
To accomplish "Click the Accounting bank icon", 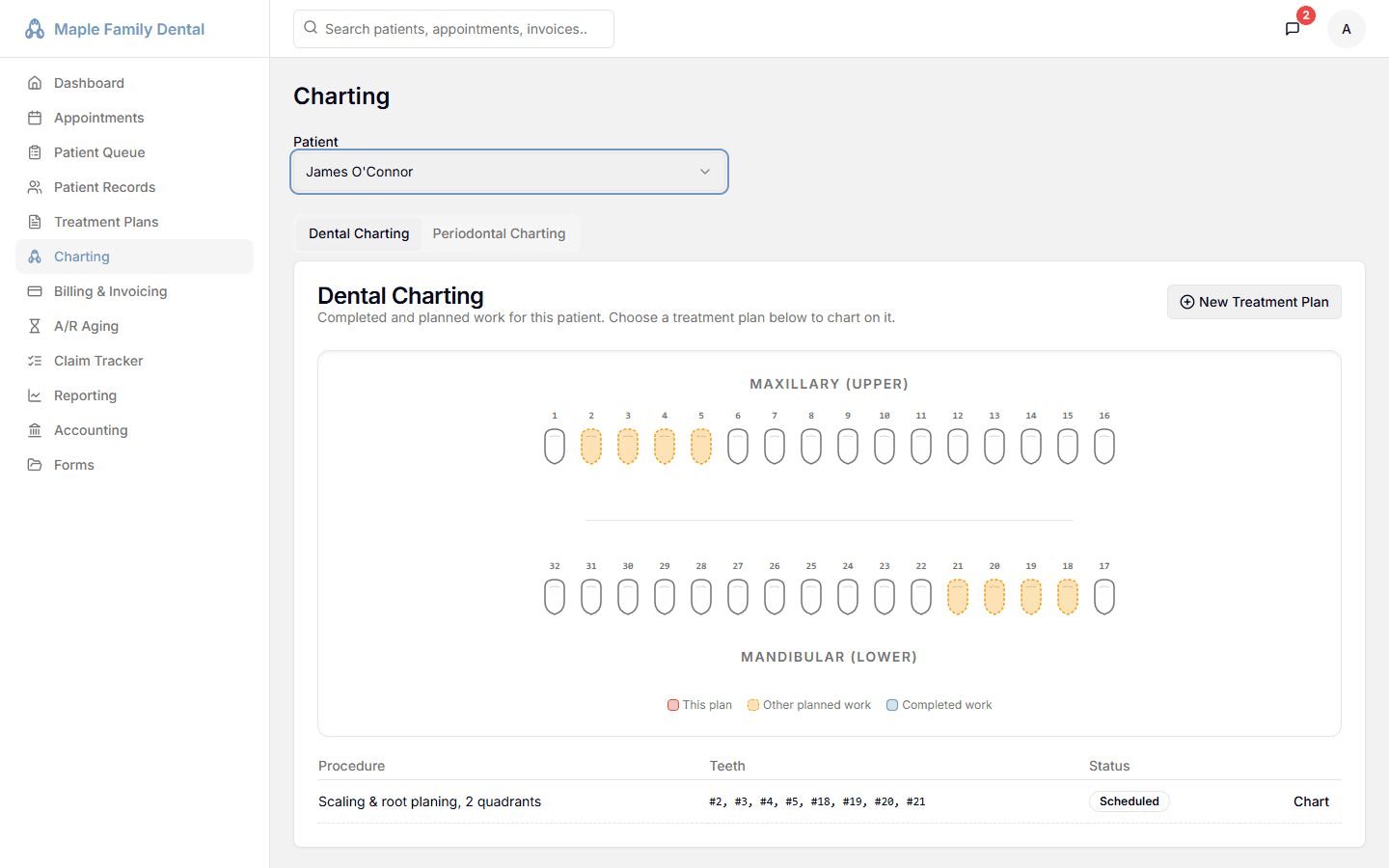I will point(35,430).
